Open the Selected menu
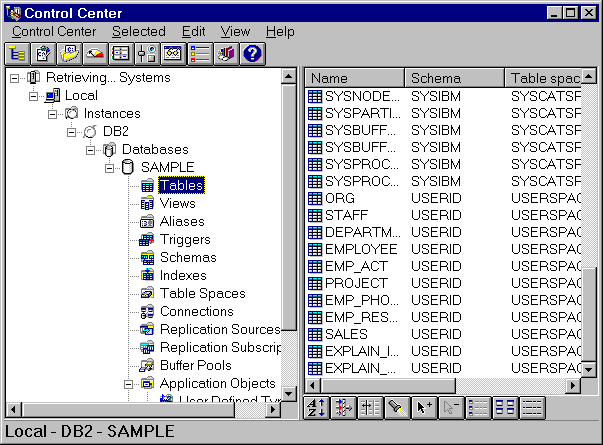603x445 pixels. [x=138, y=32]
